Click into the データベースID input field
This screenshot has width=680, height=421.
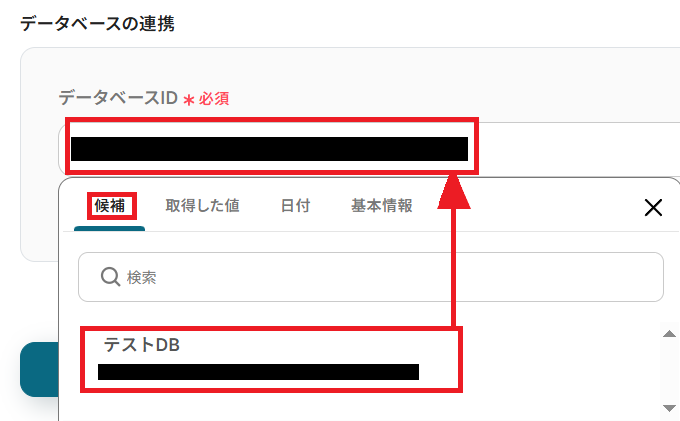tap(369, 149)
